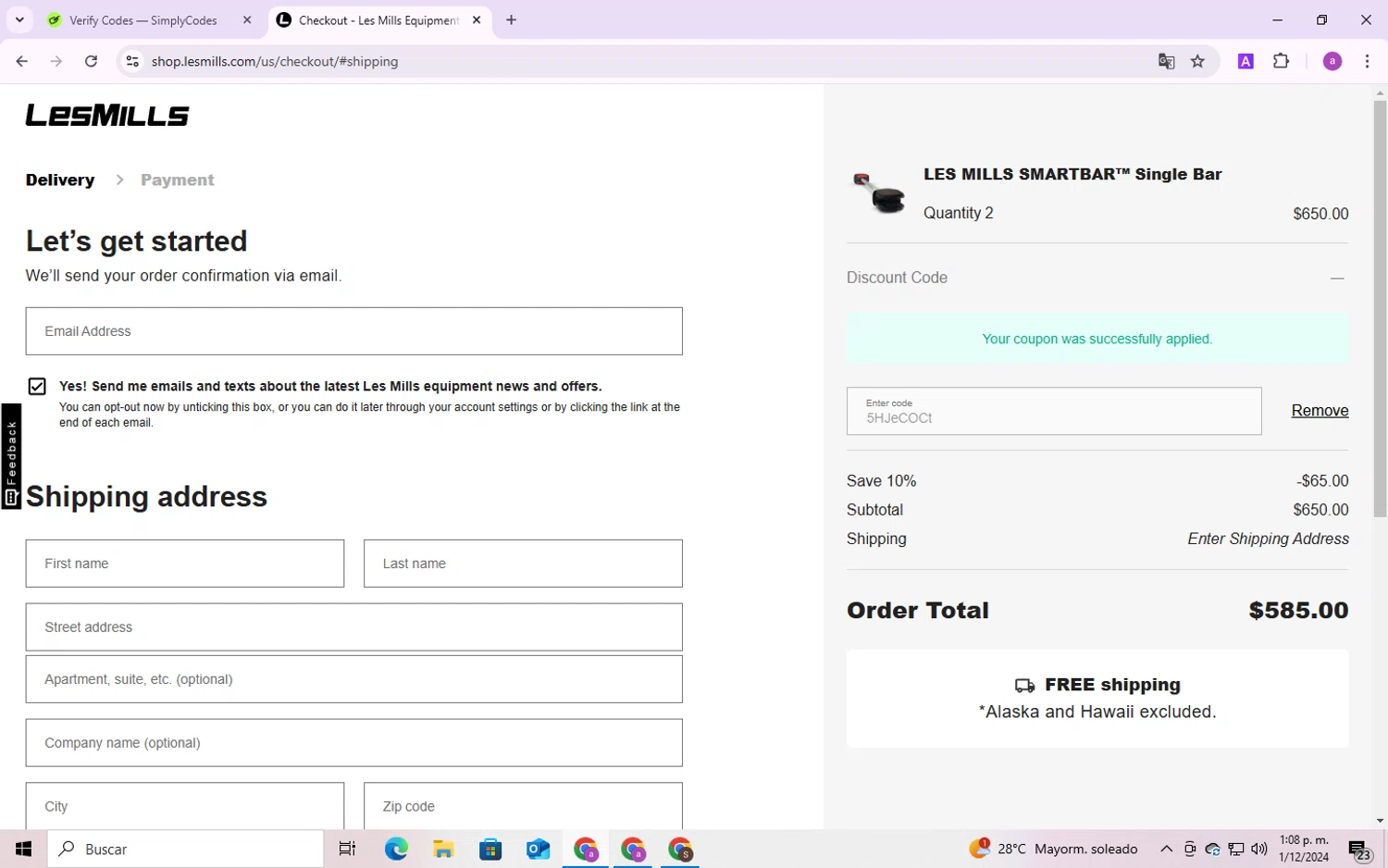Image resolution: width=1388 pixels, height=868 pixels.
Task: Bookmark this page with the star
Action: click(x=1197, y=61)
